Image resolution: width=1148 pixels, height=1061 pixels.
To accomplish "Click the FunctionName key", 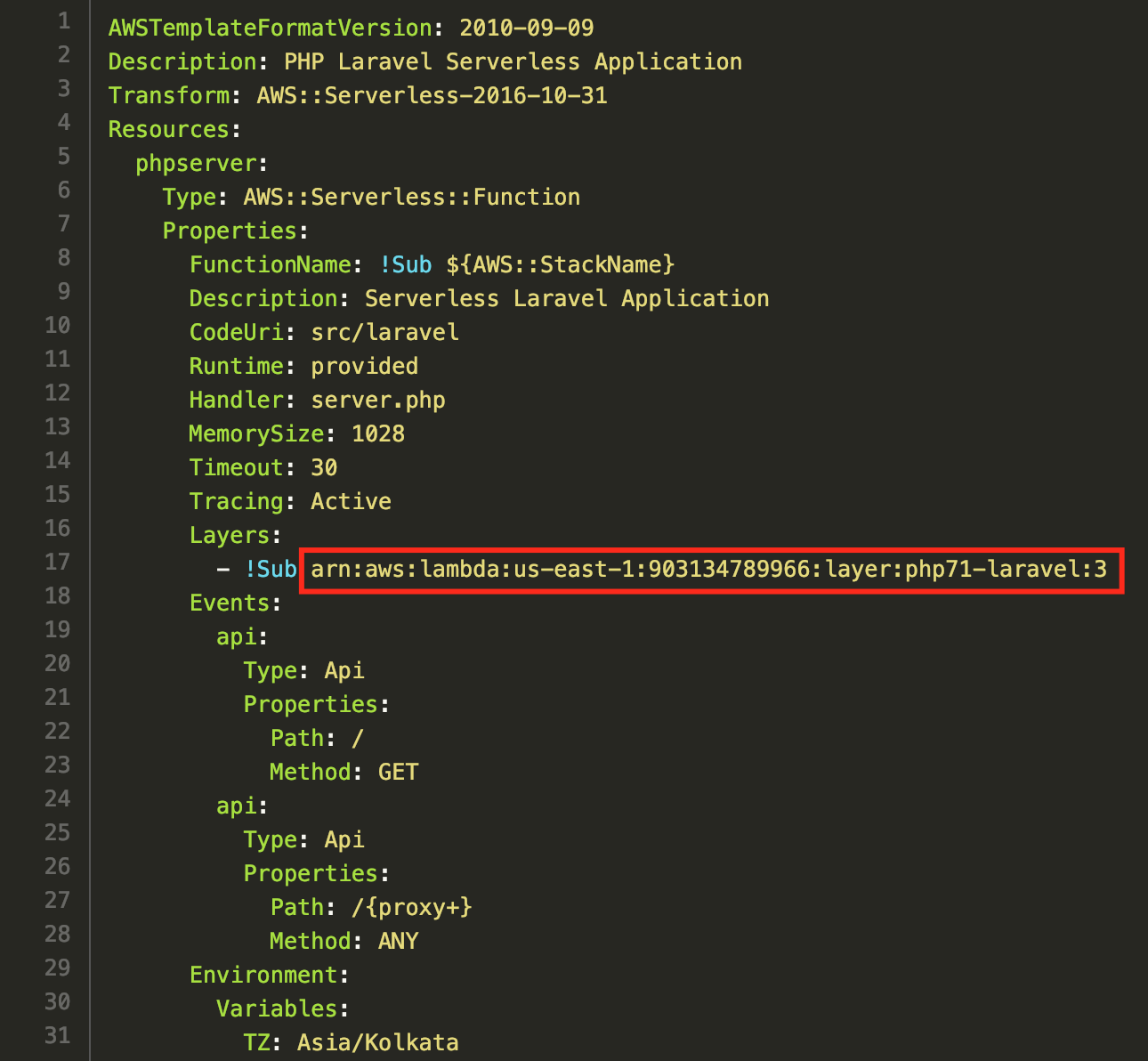I will click(x=271, y=264).
